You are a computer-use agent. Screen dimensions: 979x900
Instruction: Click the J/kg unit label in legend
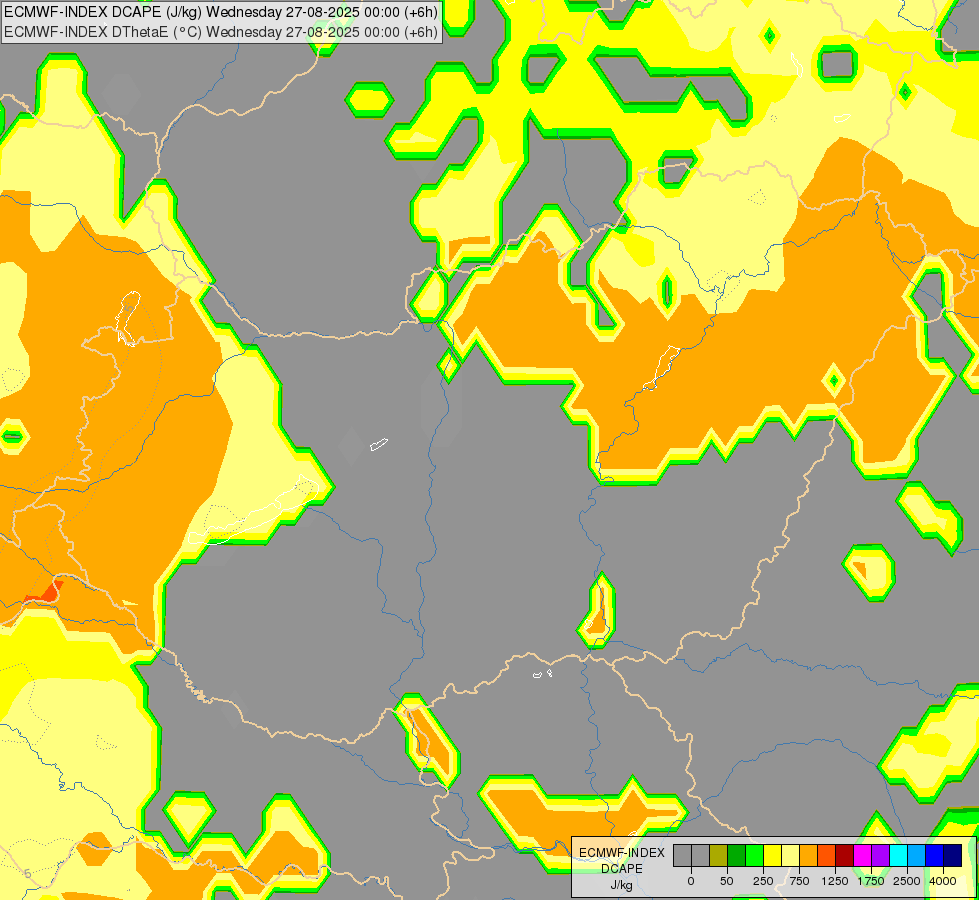pos(622,886)
